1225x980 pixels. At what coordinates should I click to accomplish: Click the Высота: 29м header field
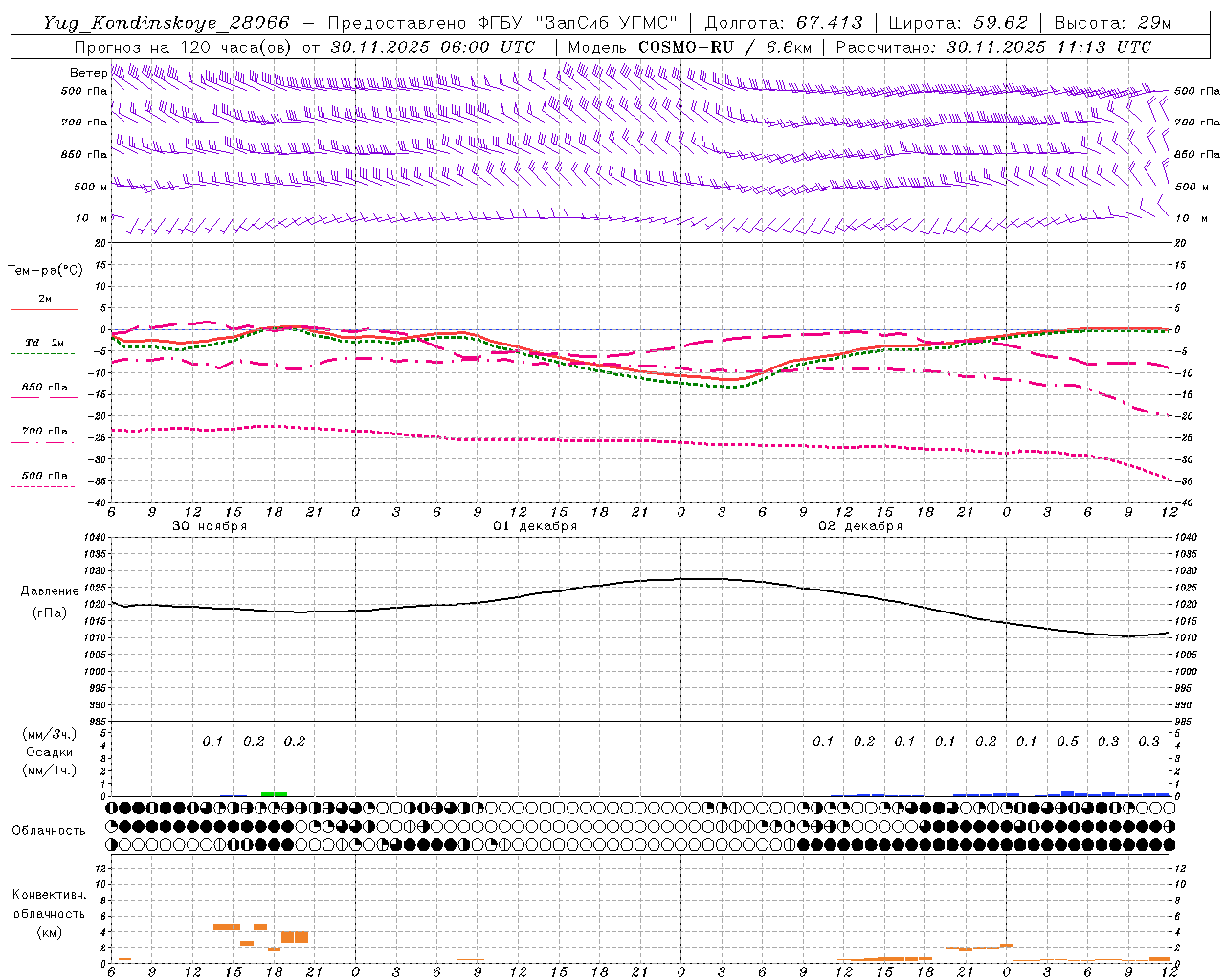1112,23
